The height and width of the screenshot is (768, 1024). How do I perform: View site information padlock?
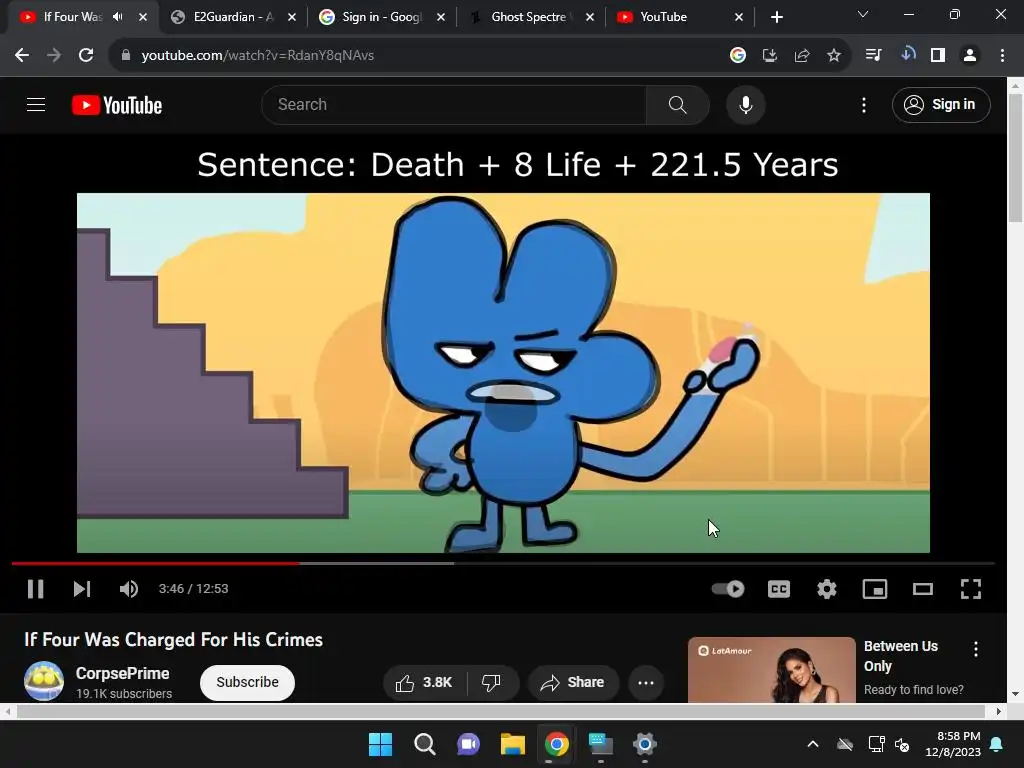coord(125,56)
